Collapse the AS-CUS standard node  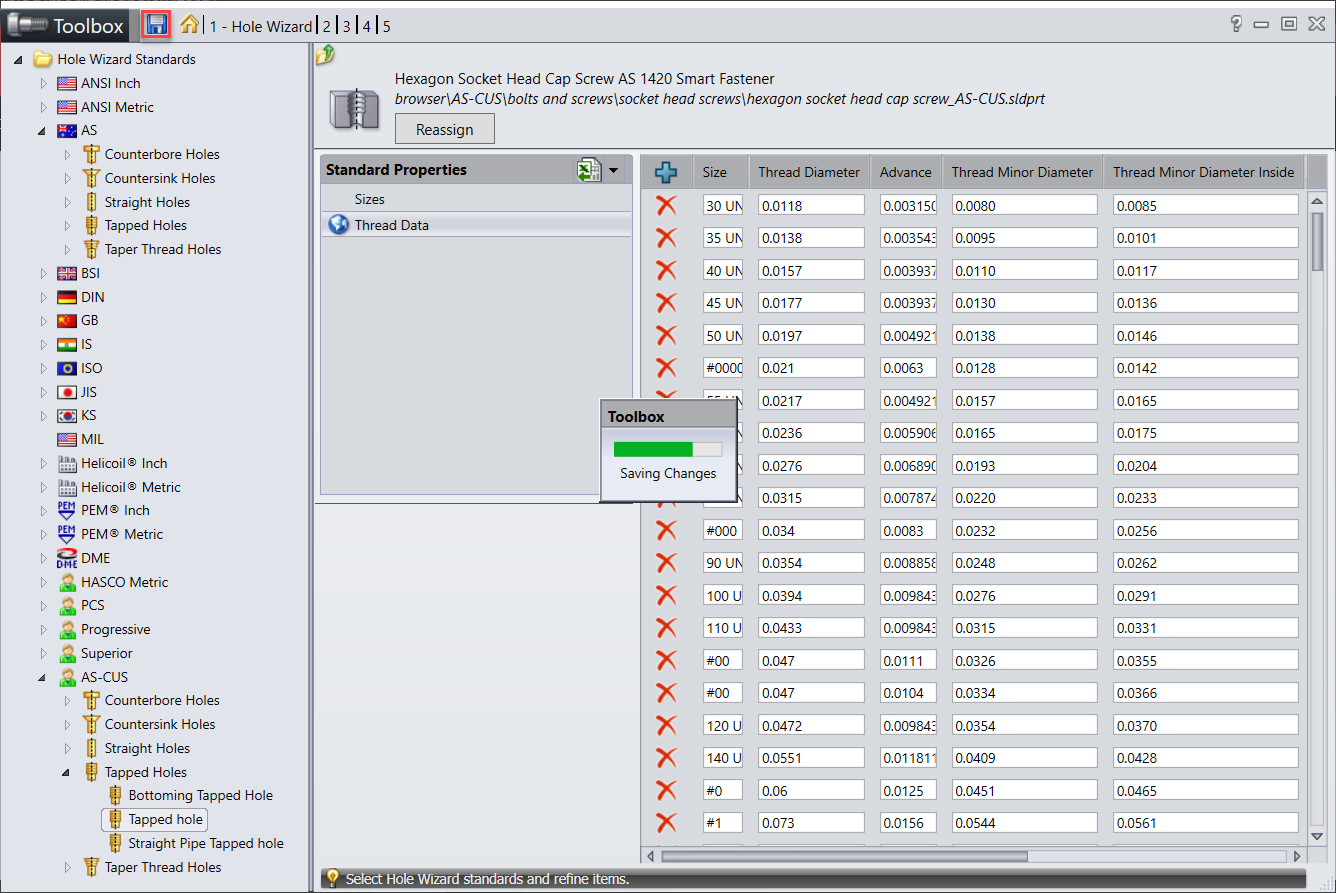(x=43, y=677)
